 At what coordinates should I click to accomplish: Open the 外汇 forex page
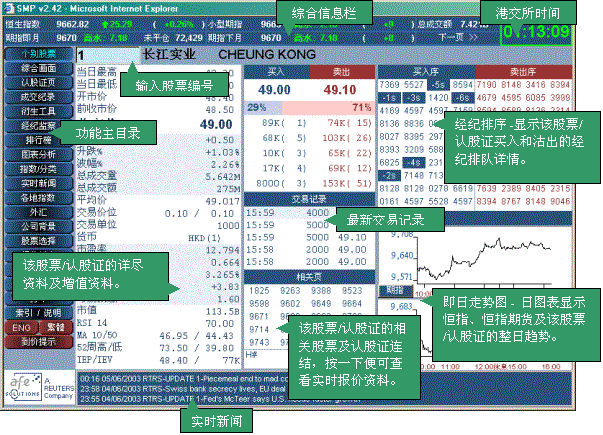click(38, 212)
